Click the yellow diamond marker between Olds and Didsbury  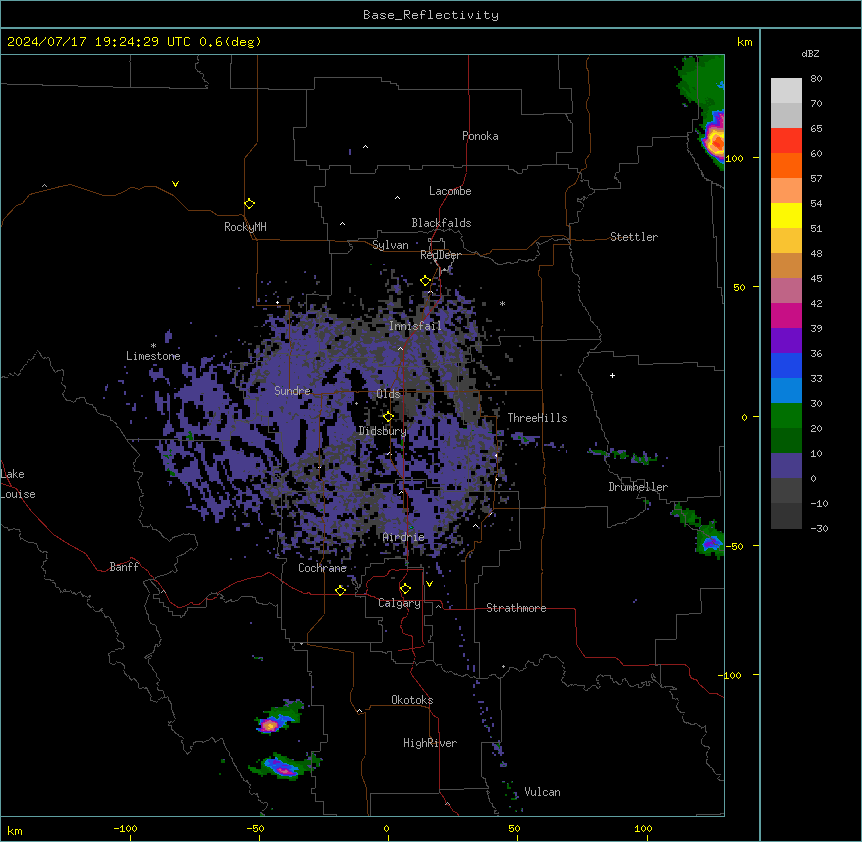388,416
